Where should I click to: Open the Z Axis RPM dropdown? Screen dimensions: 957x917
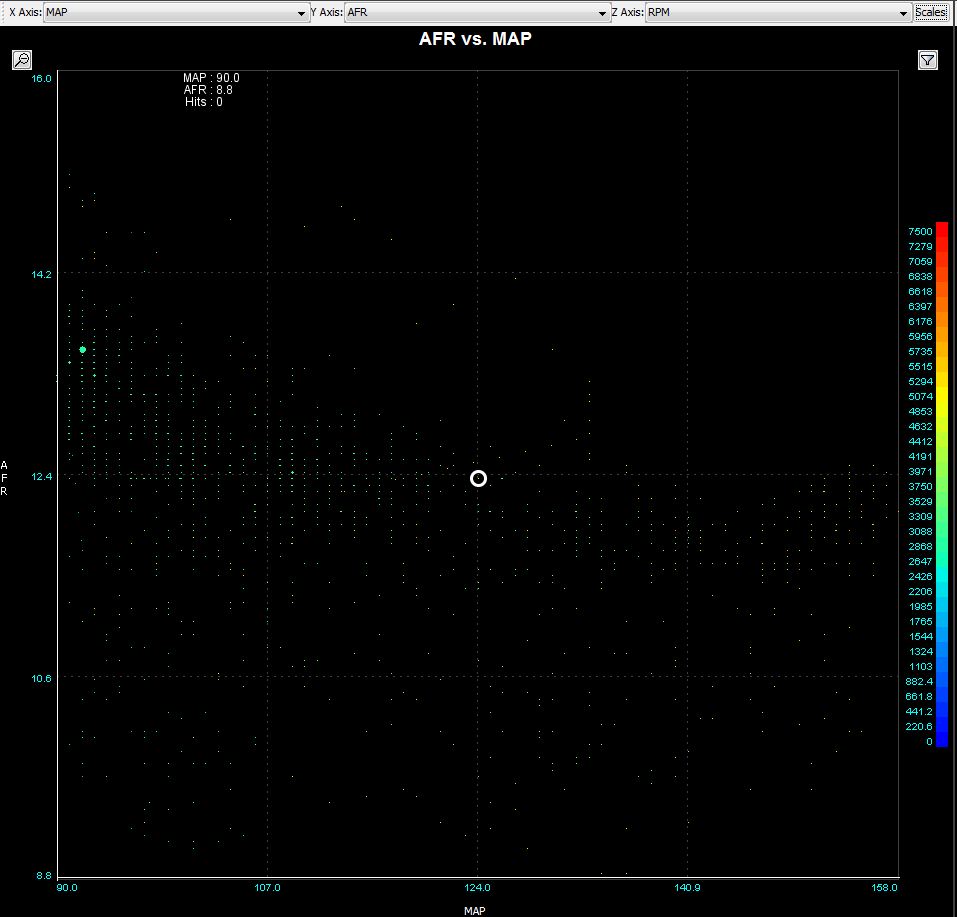pyautogui.click(x=776, y=13)
